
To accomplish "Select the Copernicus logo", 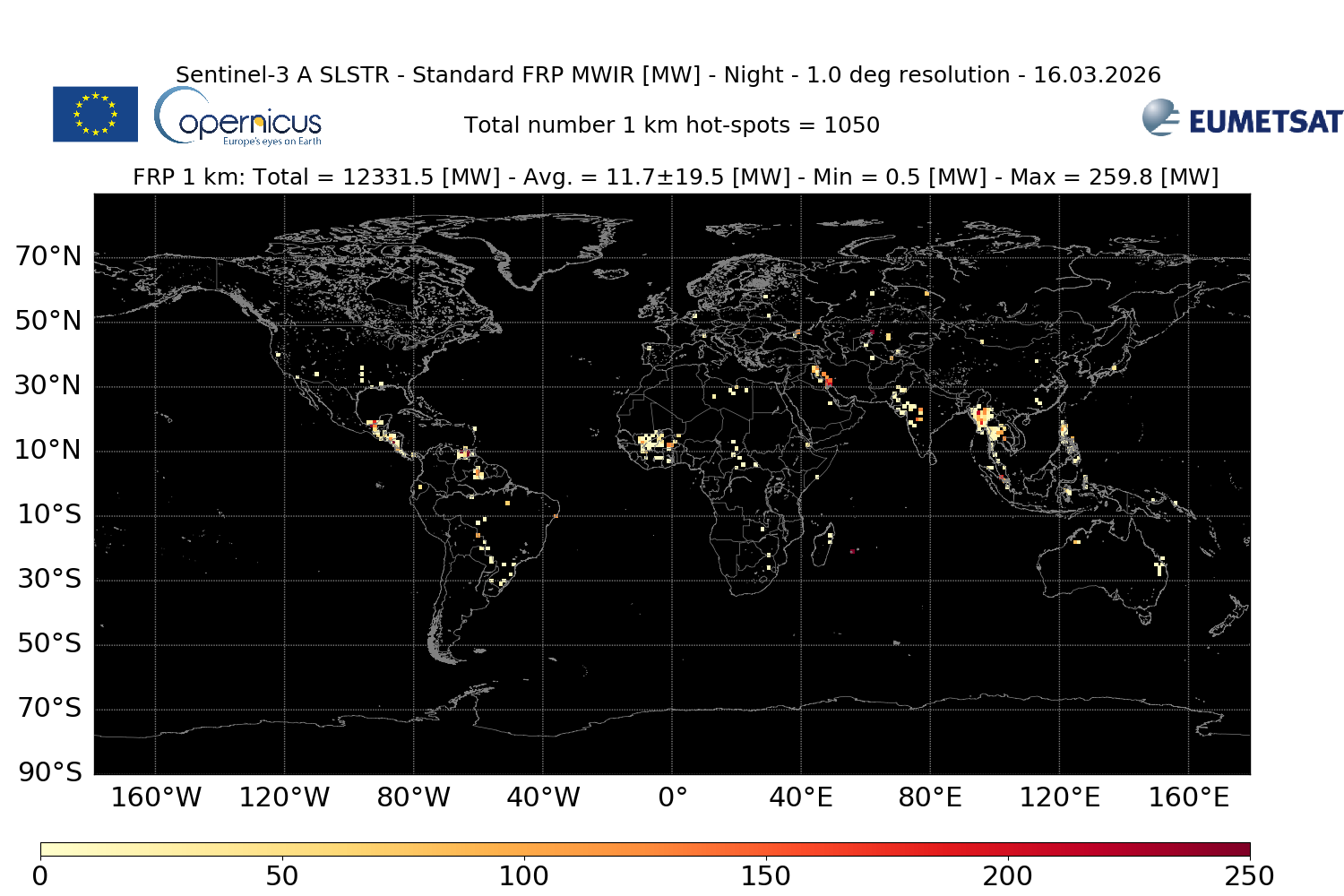I will pyautogui.click(x=240, y=117).
